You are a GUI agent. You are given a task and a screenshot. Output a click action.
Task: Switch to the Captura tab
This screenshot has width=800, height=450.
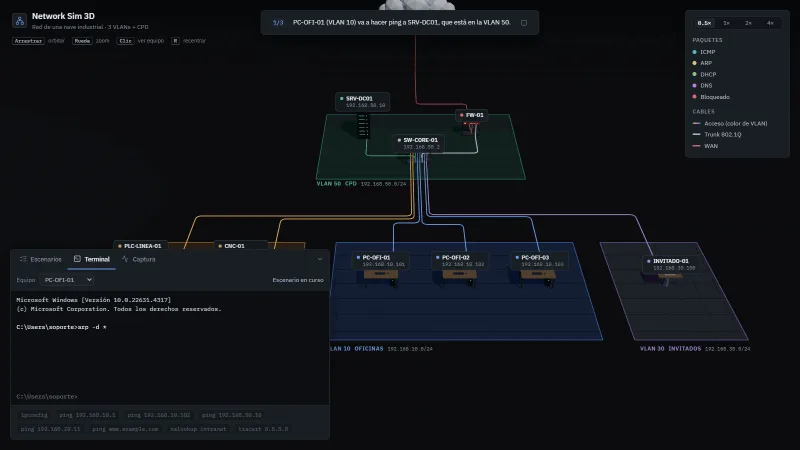pyautogui.click(x=138, y=259)
